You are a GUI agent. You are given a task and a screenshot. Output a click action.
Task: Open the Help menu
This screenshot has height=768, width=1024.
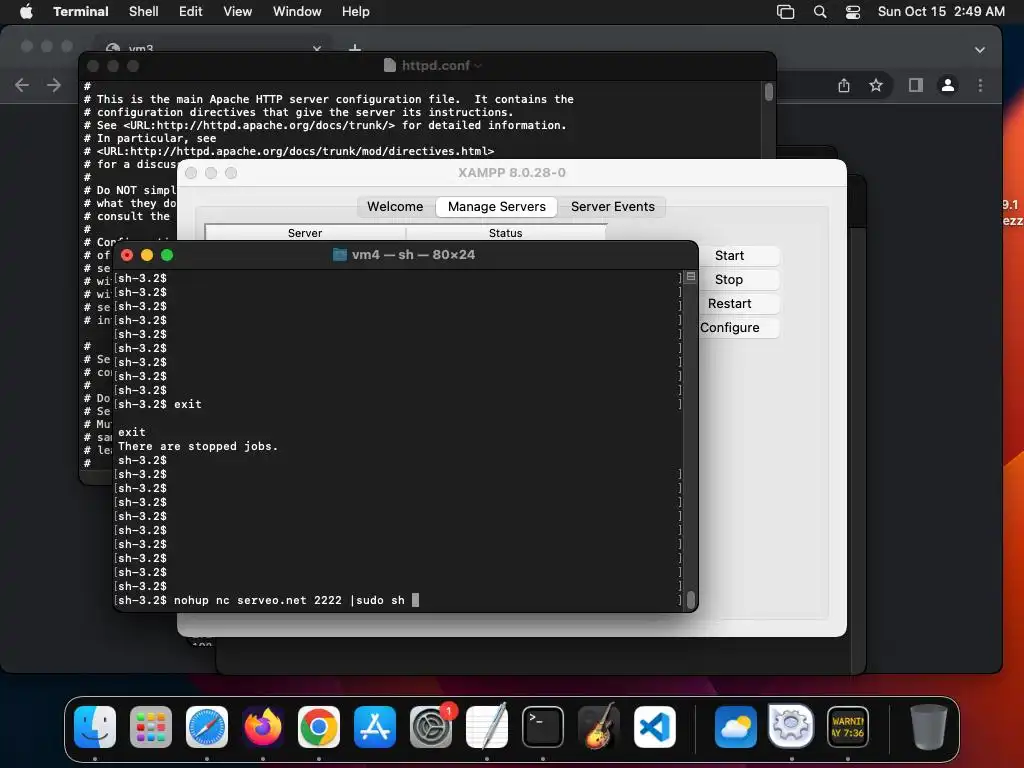click(x=356, y=12)
